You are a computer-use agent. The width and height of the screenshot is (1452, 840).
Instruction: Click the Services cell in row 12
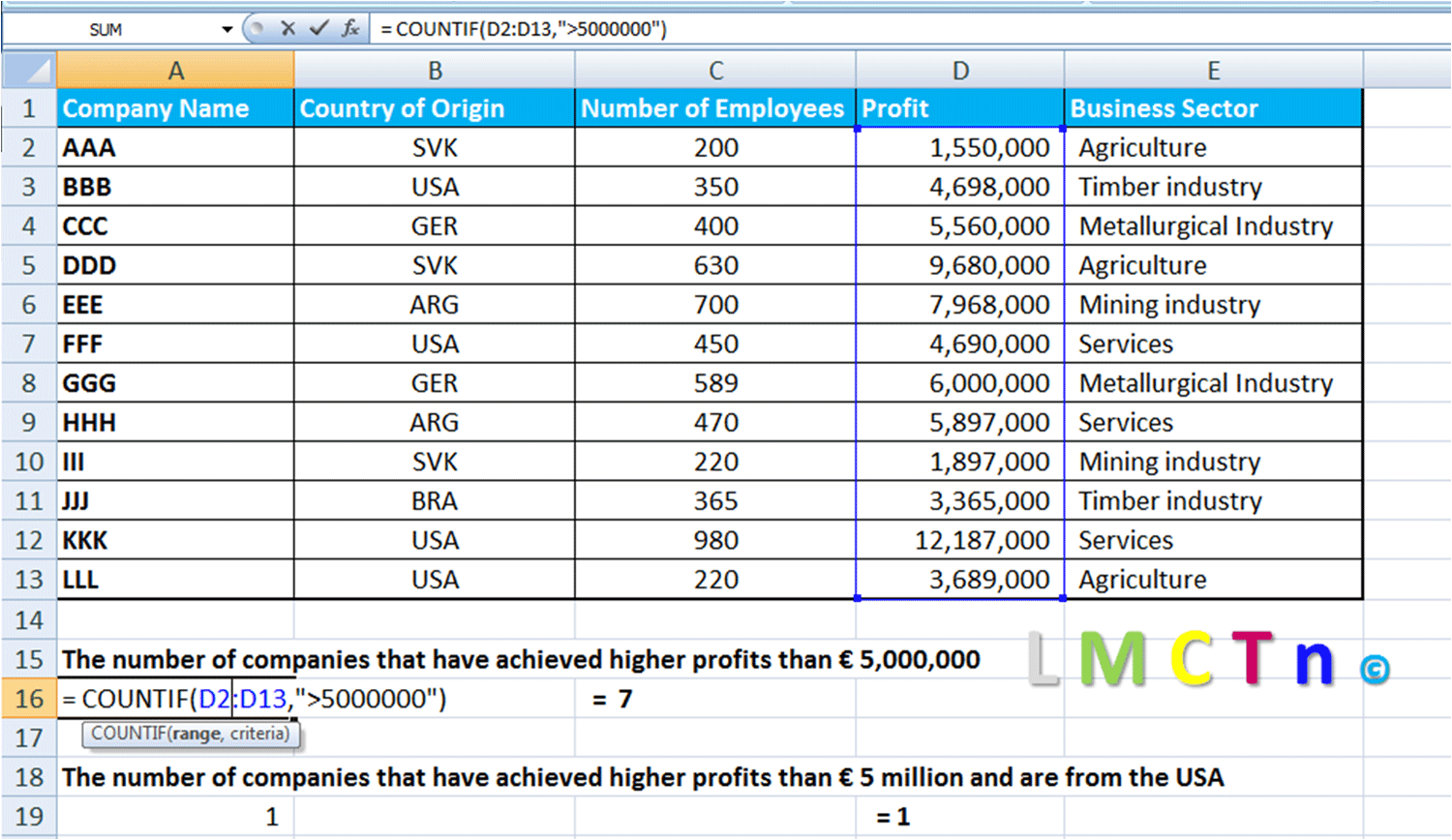pyautogui.click(x=1213, y=540)
